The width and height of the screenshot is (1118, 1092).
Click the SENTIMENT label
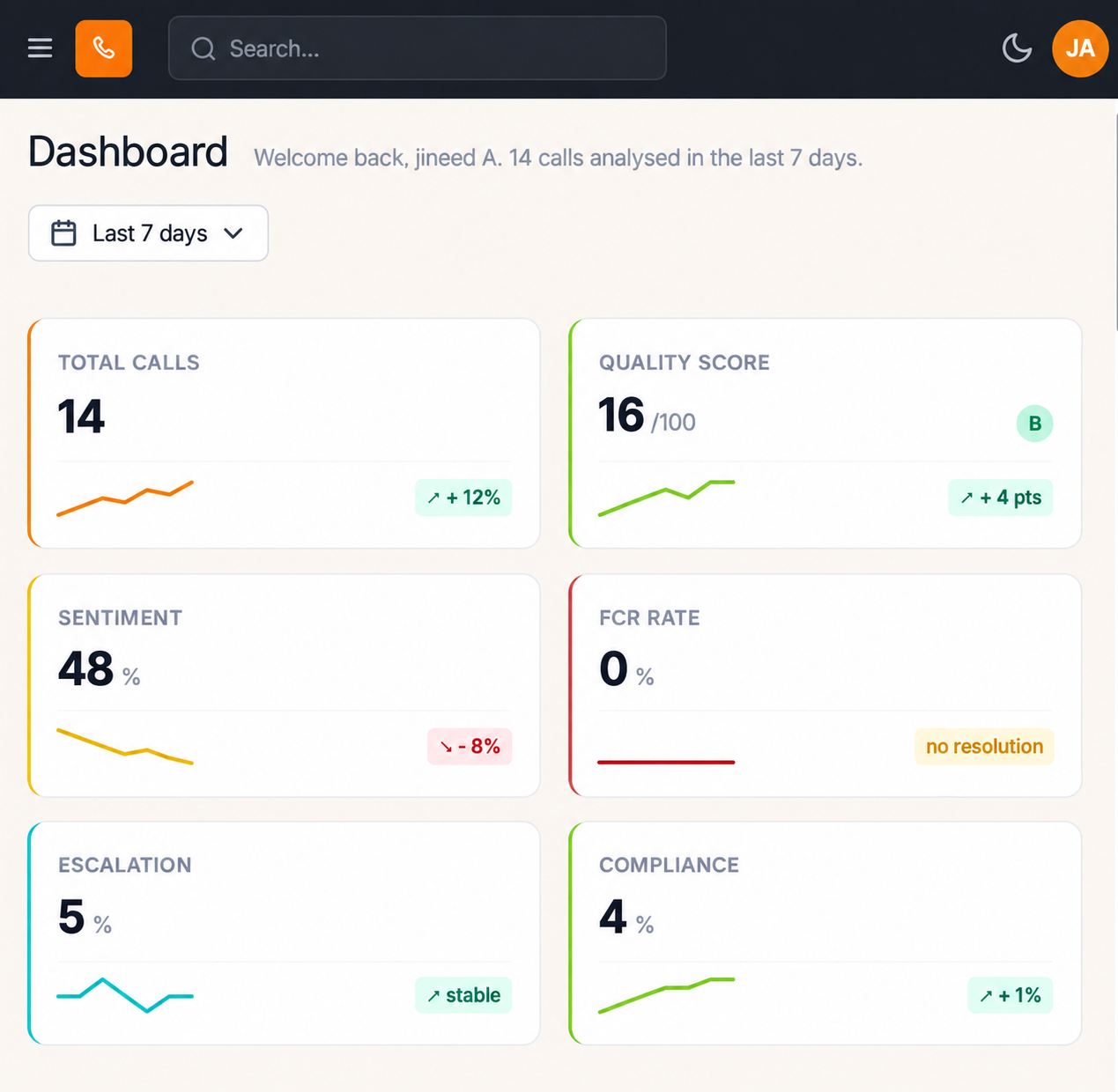pyautogui.click(x=121, y=618)
